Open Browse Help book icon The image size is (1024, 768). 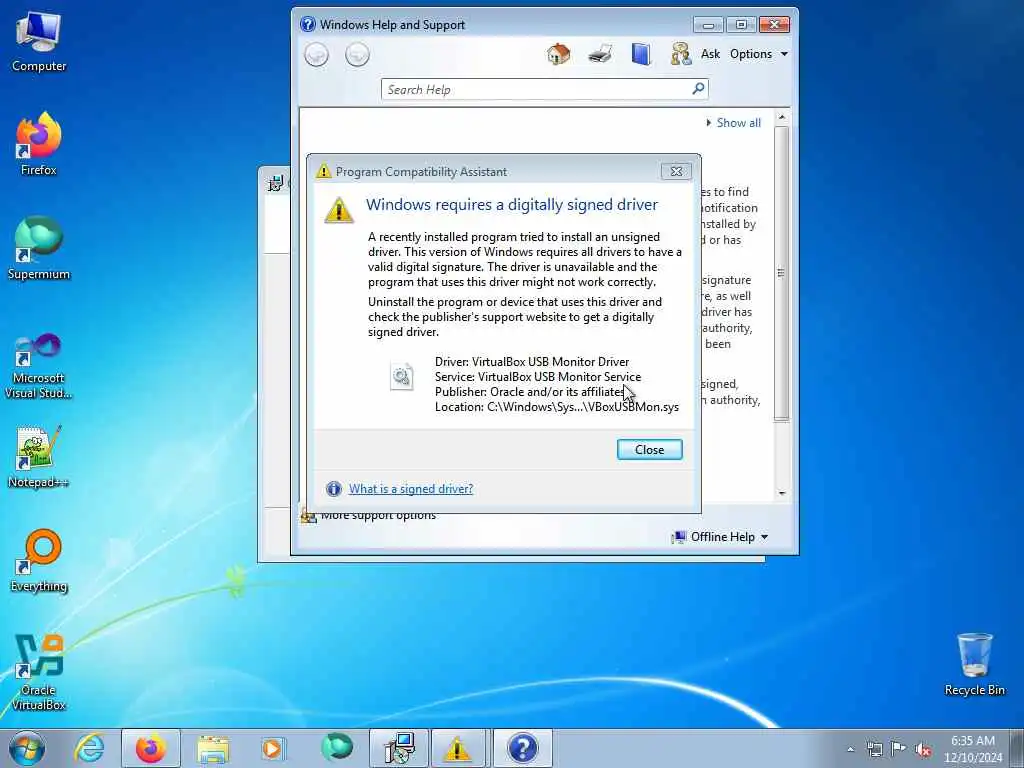(x=641, y=54)
